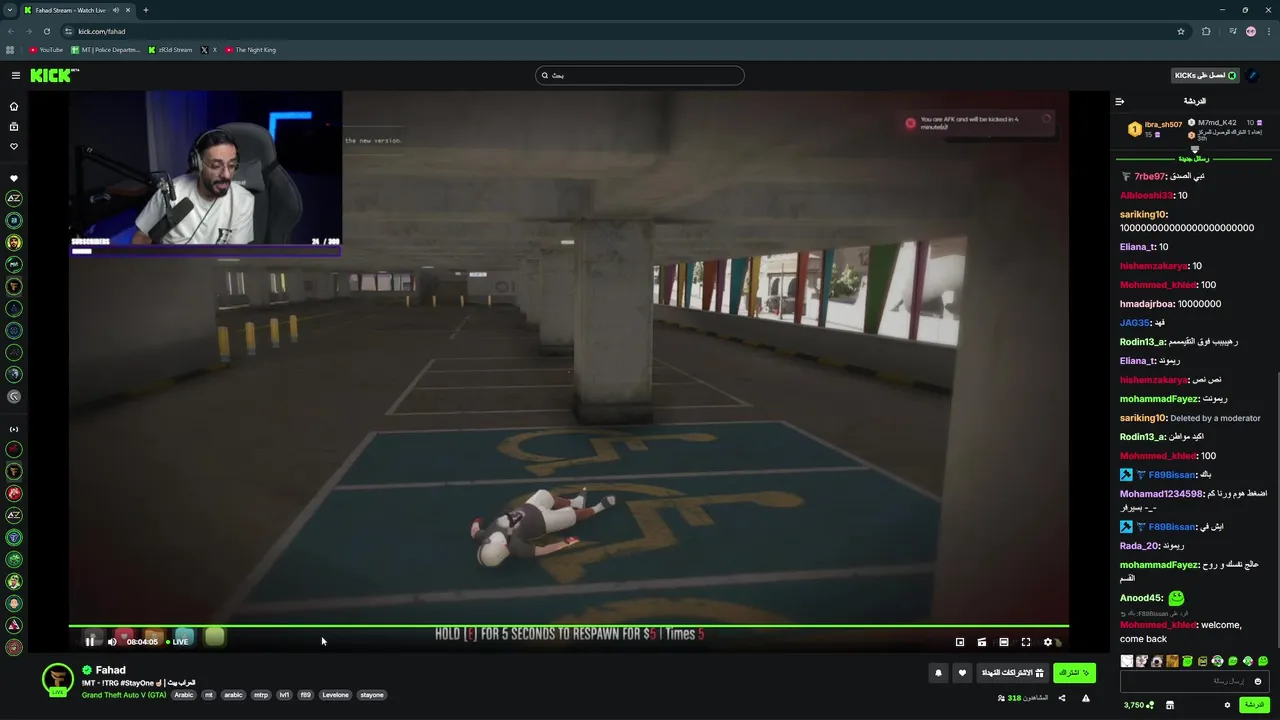Mute the stream volume
This screenshot has height=720, width=1280.
112,642
